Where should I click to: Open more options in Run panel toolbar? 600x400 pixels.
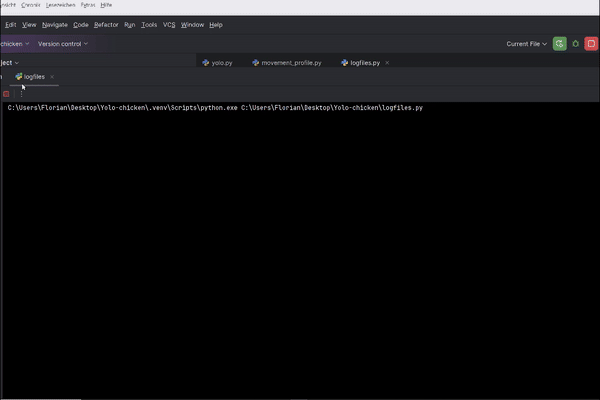[x=21, y=94]
